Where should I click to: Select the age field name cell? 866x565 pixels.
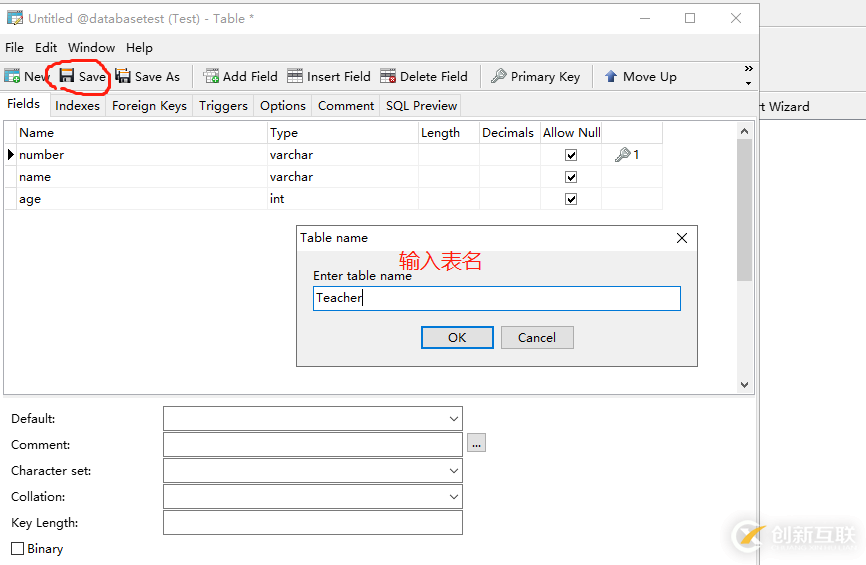coord(142,199)
